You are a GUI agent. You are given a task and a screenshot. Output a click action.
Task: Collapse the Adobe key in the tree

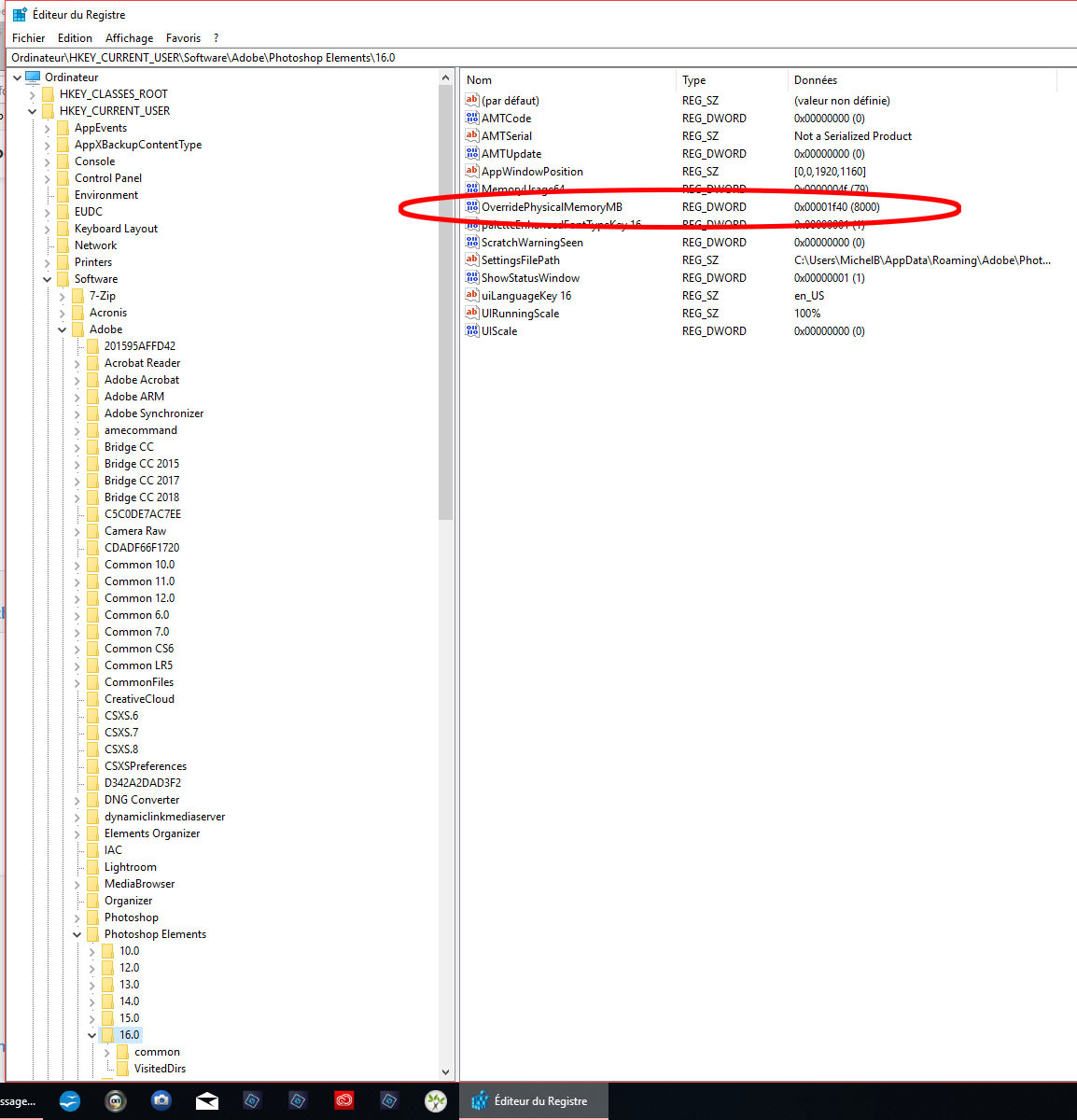pyautogui.click(x=62, y=329)
